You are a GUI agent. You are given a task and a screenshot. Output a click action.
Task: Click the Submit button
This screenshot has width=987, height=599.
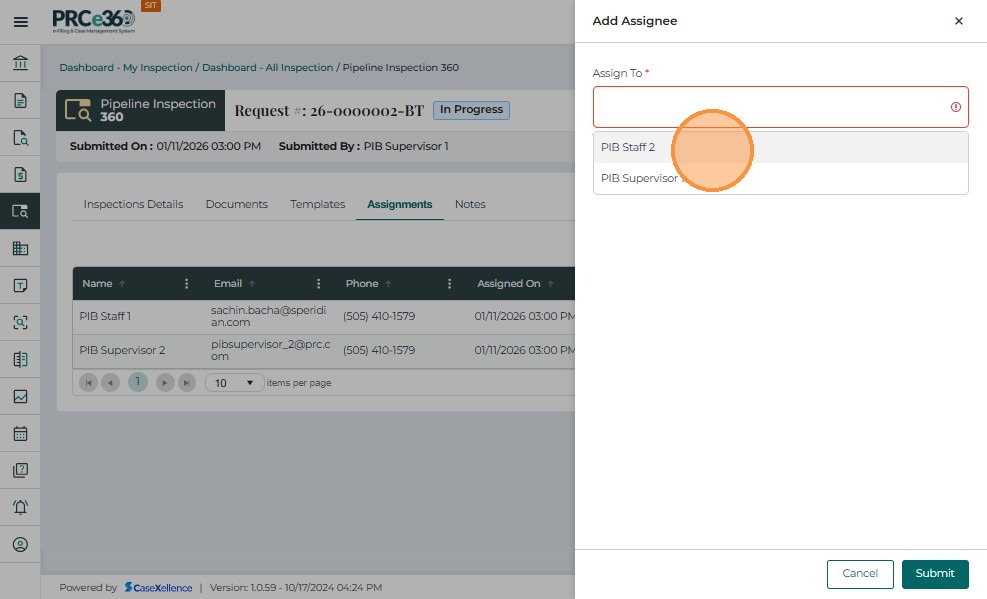pyautogui.click(x=934, y=574)
